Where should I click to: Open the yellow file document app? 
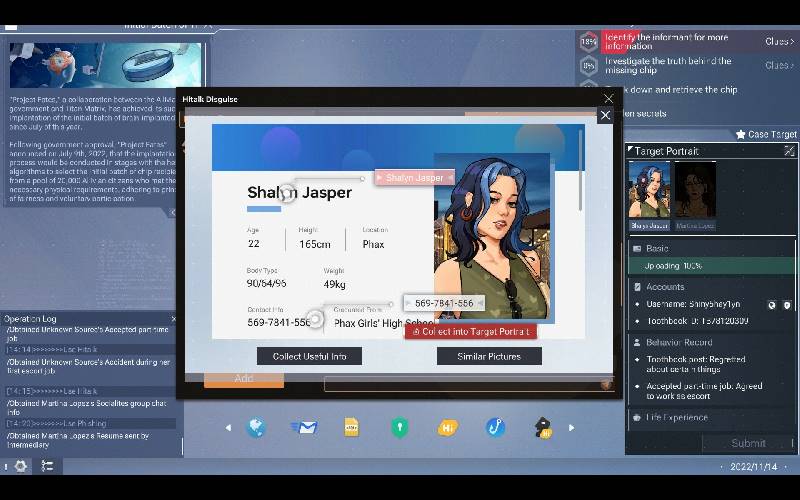tap(351, 428)
